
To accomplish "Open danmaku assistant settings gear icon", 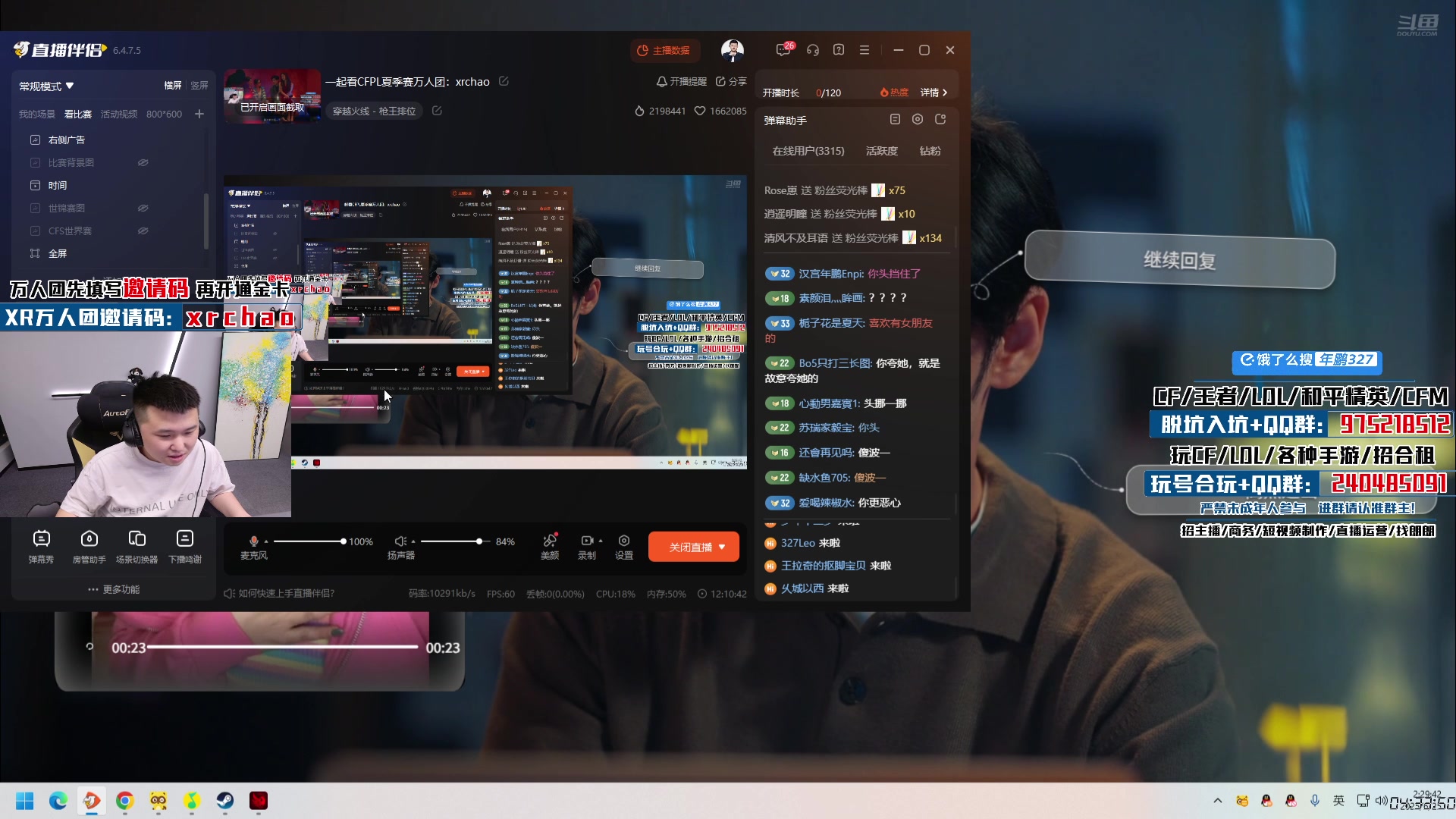I will pos(918,120).
